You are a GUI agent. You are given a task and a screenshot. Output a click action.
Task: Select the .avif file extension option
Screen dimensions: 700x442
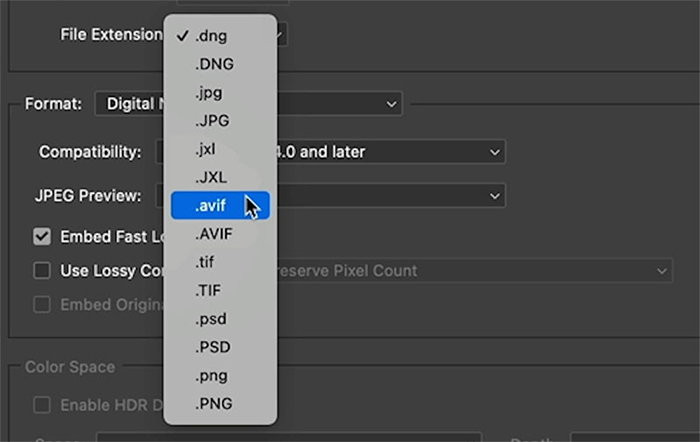[212, 206]
